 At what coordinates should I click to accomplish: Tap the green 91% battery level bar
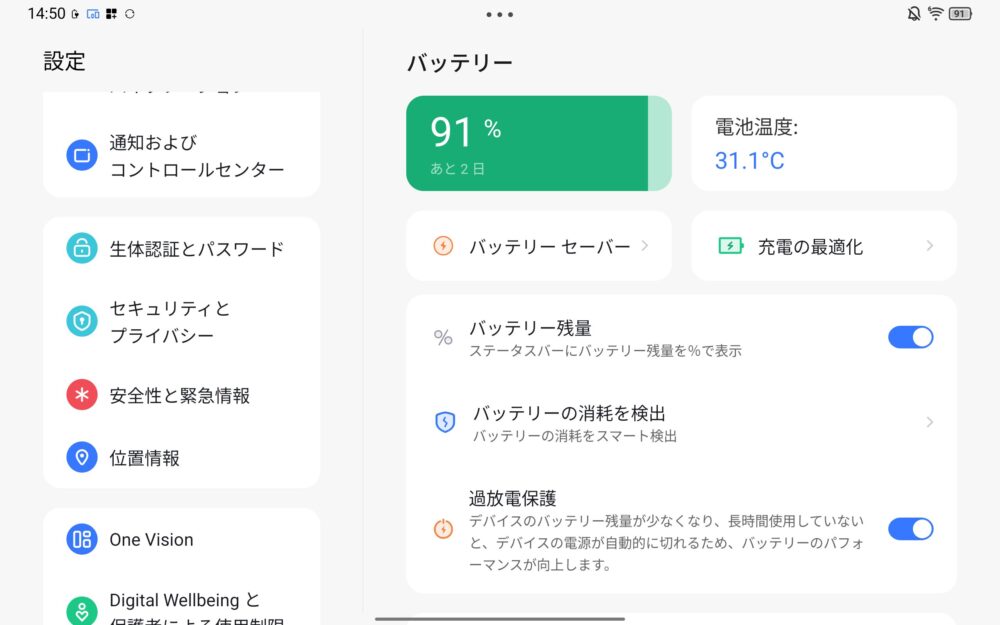tap(538, 143)
